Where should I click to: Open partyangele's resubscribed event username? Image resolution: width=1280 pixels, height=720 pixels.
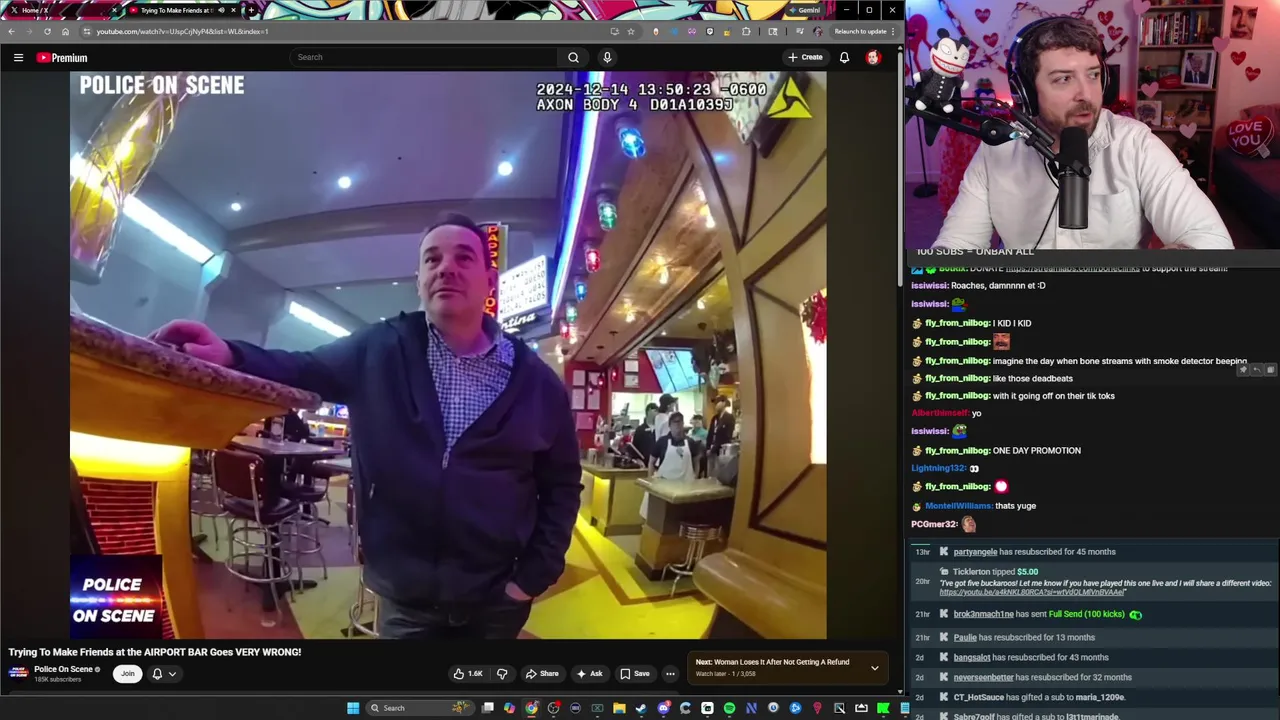click(x=975, y=552)
